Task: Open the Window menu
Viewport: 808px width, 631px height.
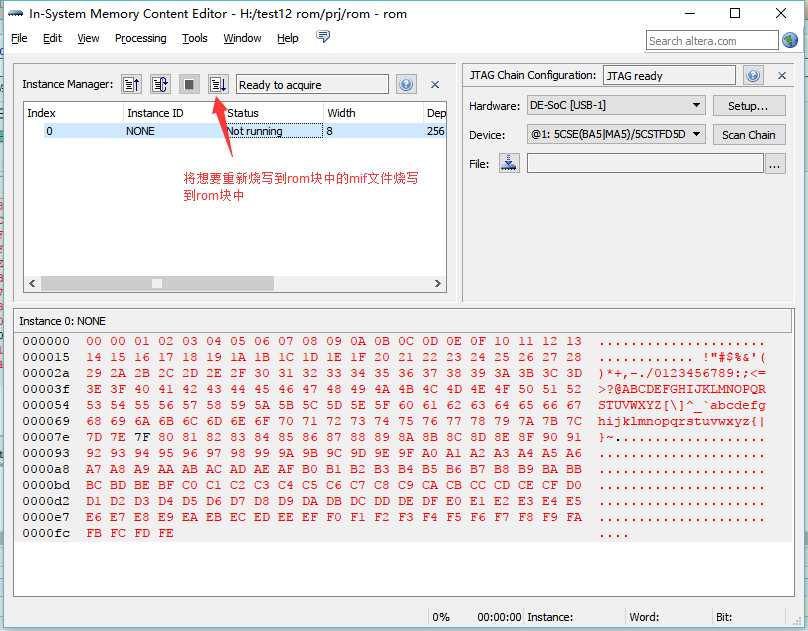Action: (x=242, y=38)
